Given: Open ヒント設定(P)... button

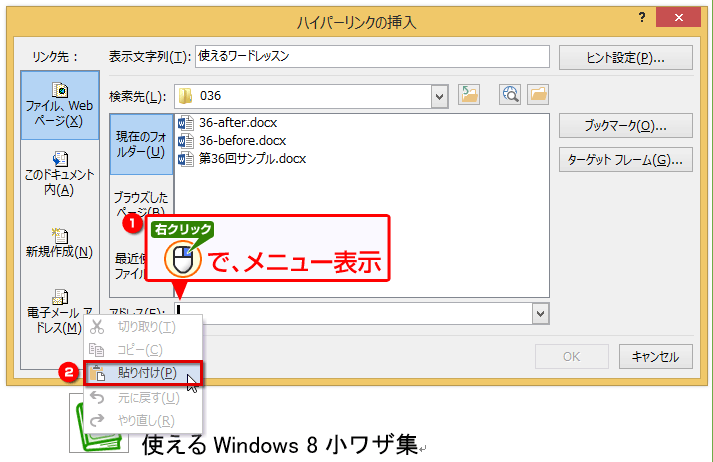Looking at the screenshot, I should click(x=626, y=58).
